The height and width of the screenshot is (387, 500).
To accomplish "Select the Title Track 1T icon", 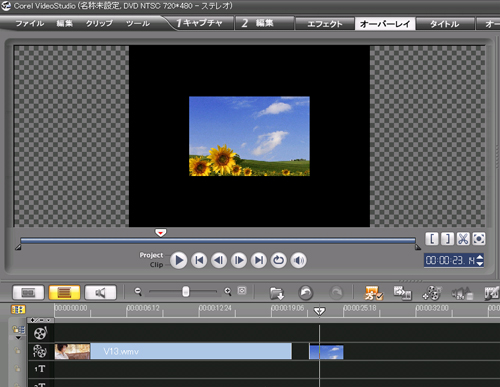I will click(40, 369).
